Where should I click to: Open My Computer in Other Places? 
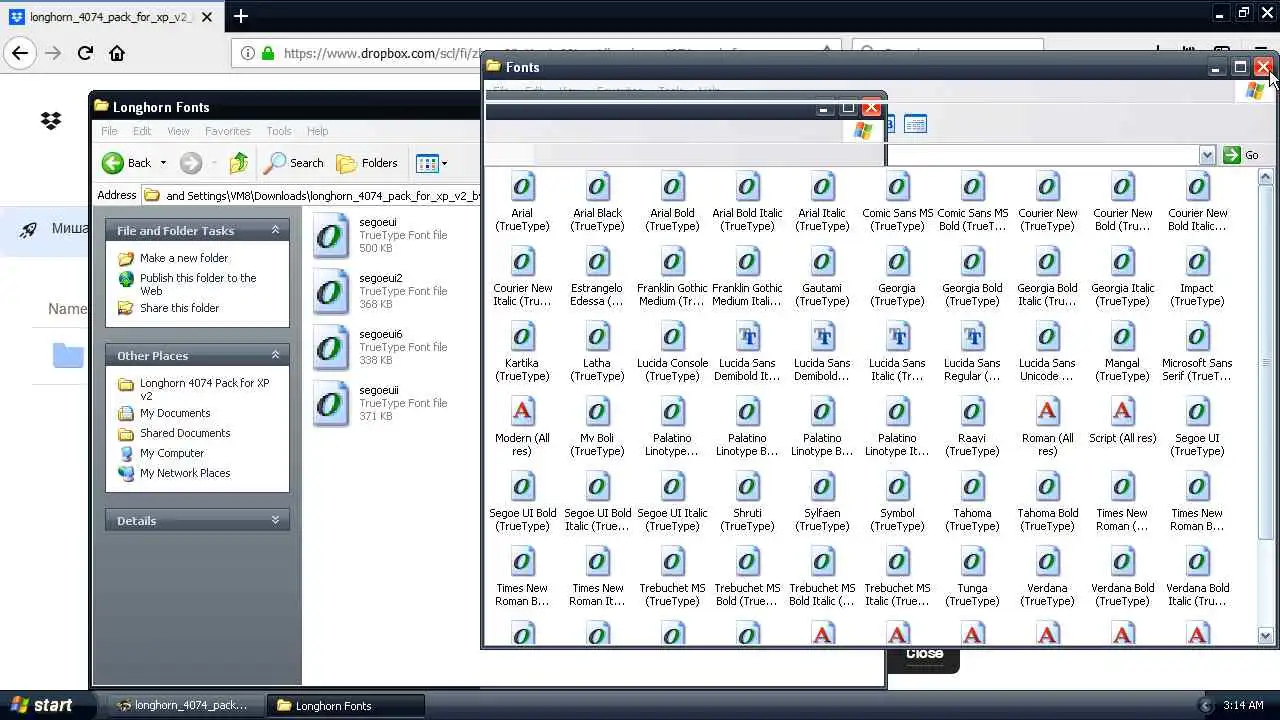pyautogui.click(x=172, y=453)
